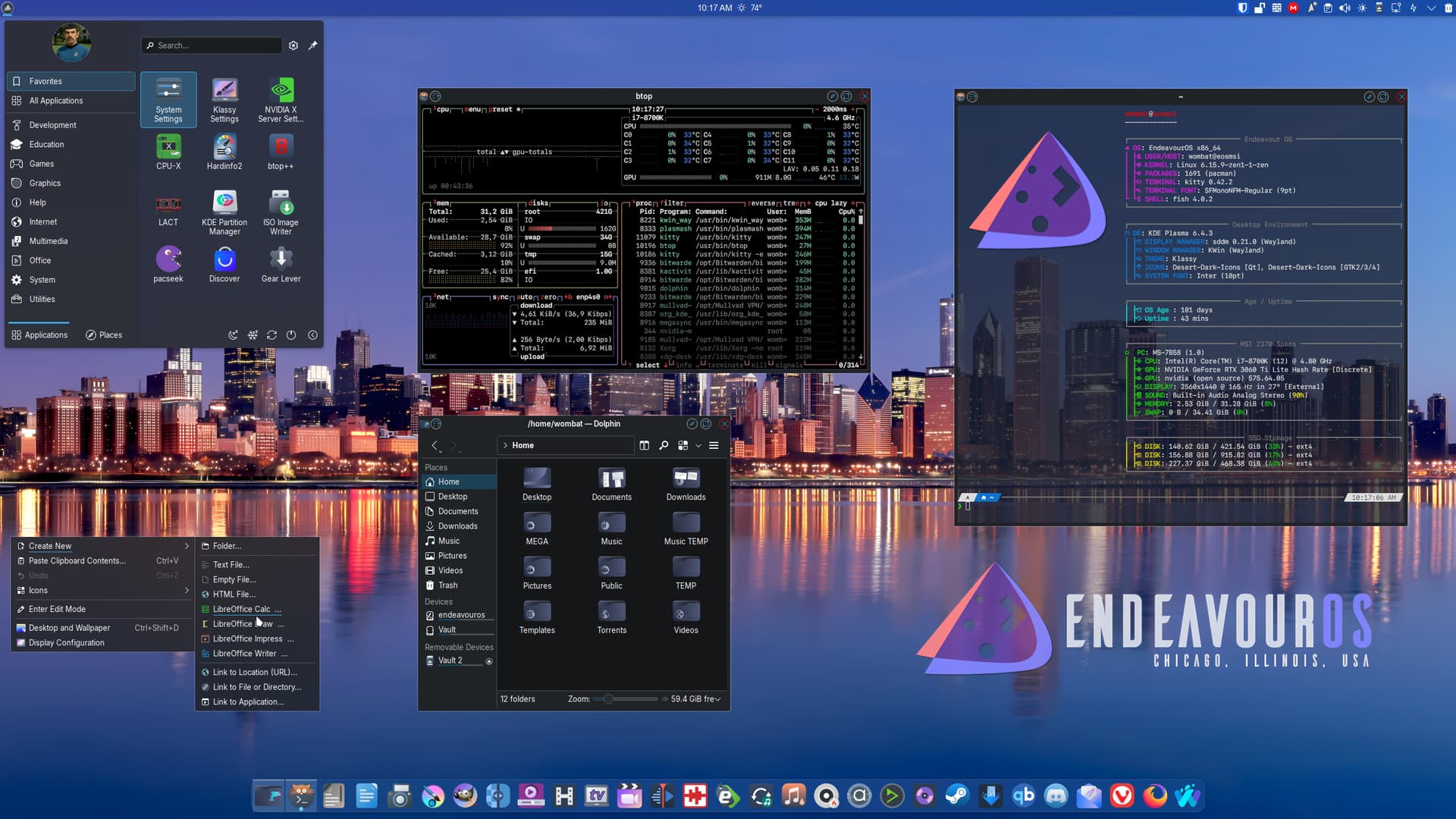Select the Music TEMP folder
Image resolution: width=1456 pixels, height=819 pixels.
point(686,529)
